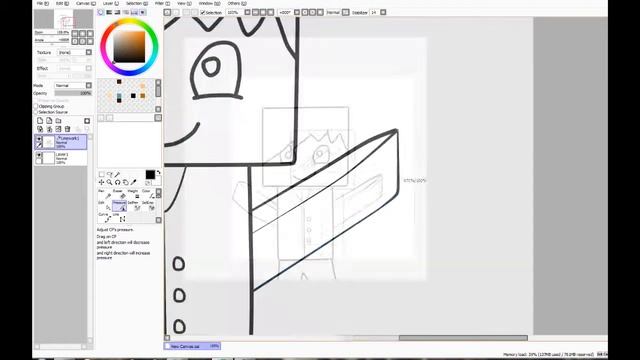
Task: Enable the Selection Source checkbox
Action: 36,112
